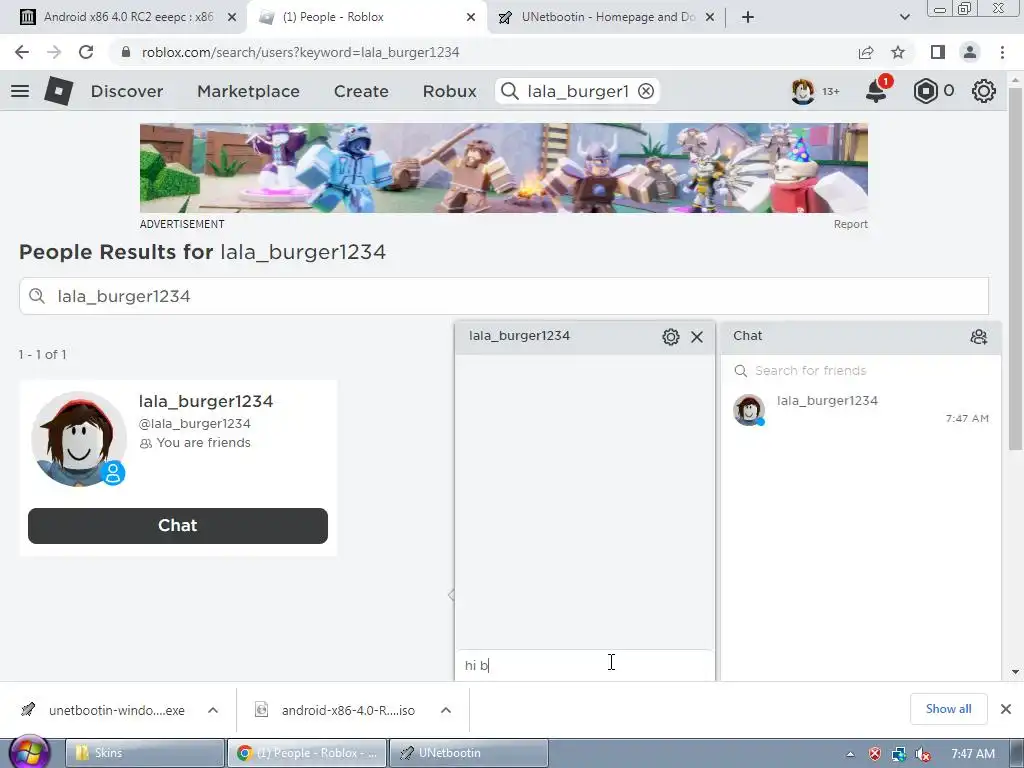Share this page using the share icon
Viewport: 1024px width, 768px height.
(x=866, y=52)
